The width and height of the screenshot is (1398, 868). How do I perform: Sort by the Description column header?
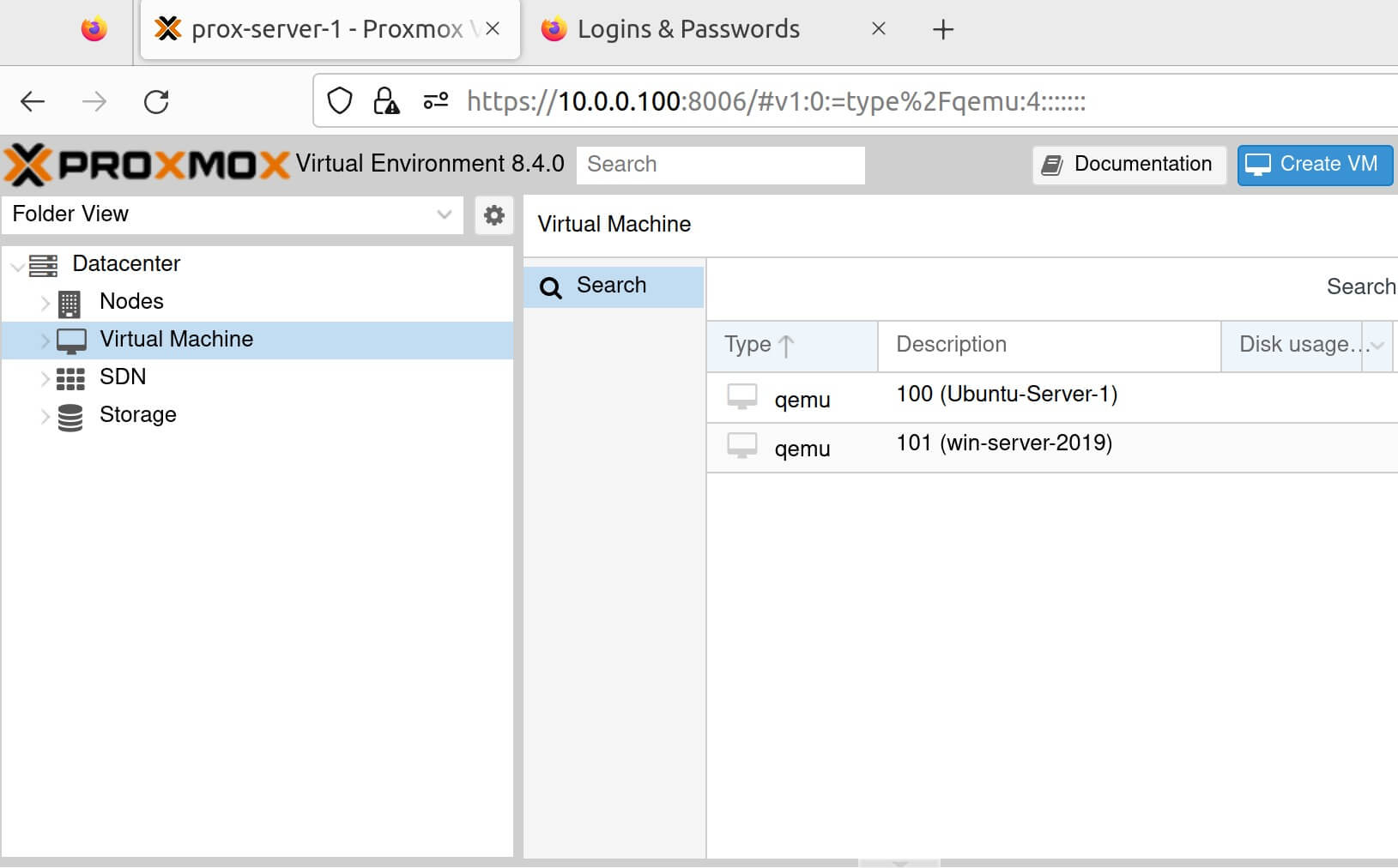pos(1050,346)
